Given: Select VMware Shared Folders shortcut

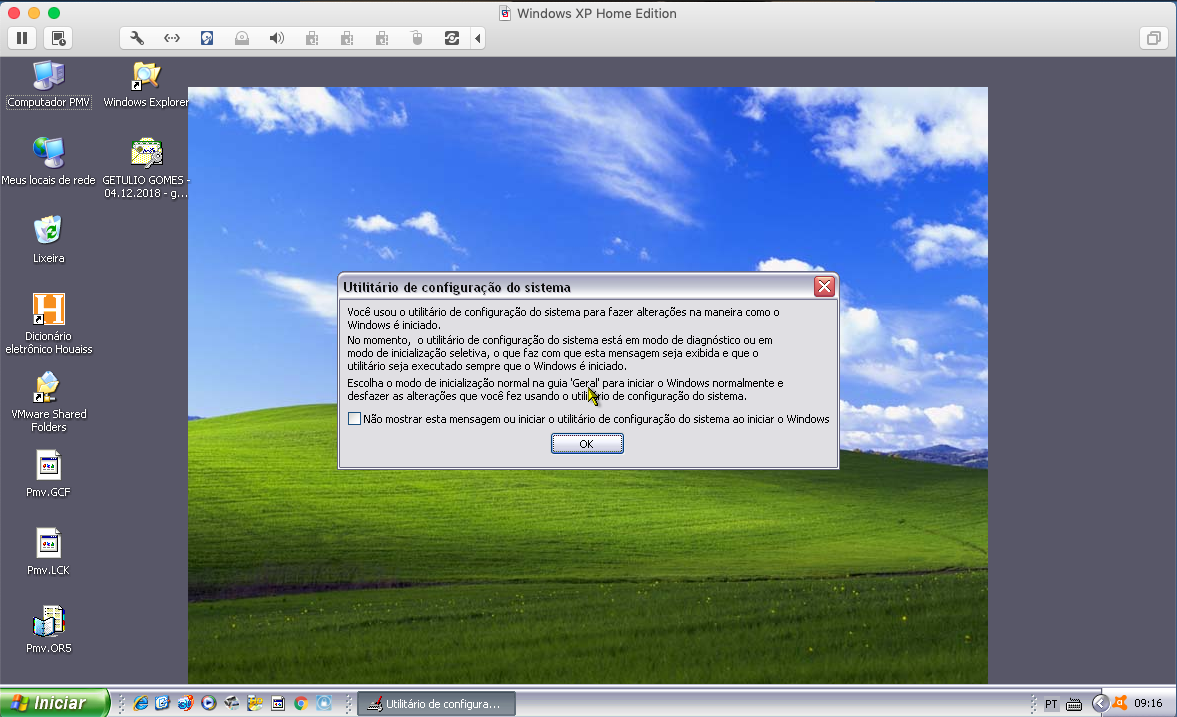Looking at the screenshot, I should [49, 402].
